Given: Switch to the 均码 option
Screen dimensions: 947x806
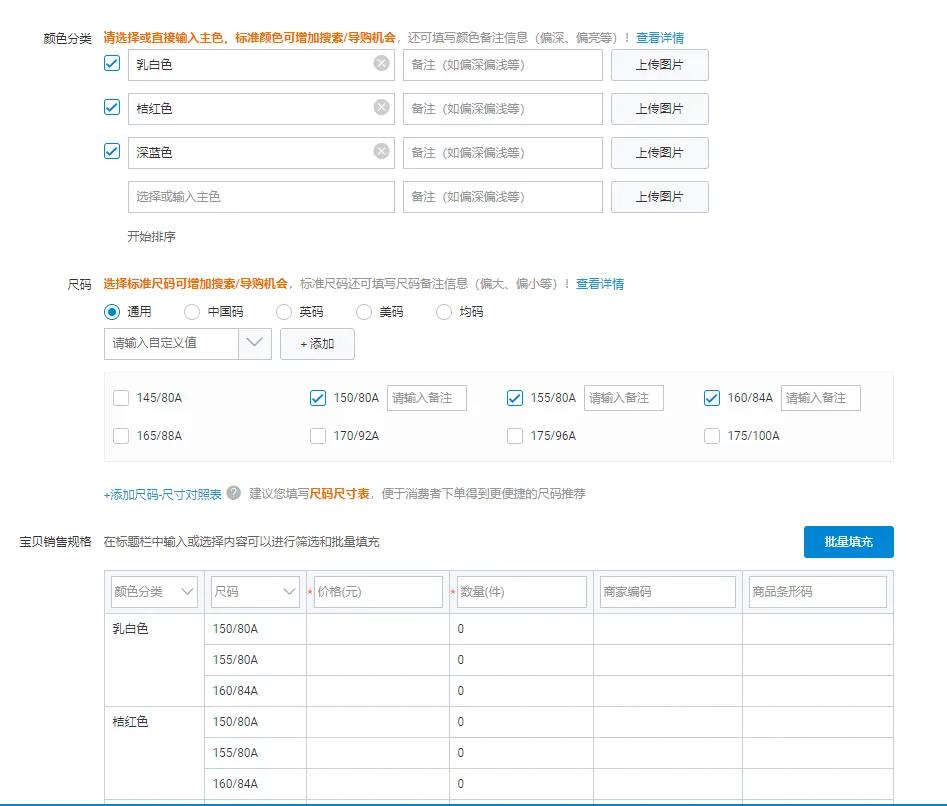Looking at the screenshot, I should click(443, 311).
